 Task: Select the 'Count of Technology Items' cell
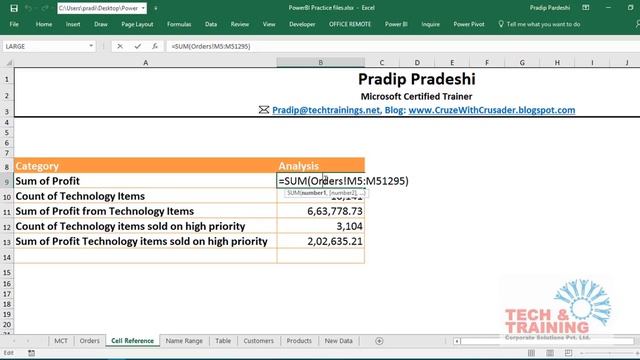pos(145,196)
